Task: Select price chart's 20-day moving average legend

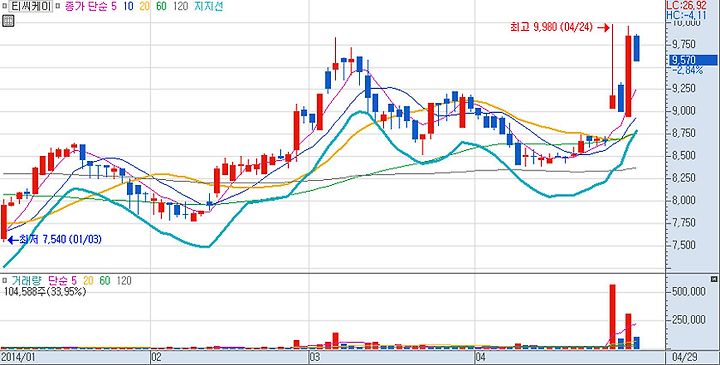Action: pos(144,6)
